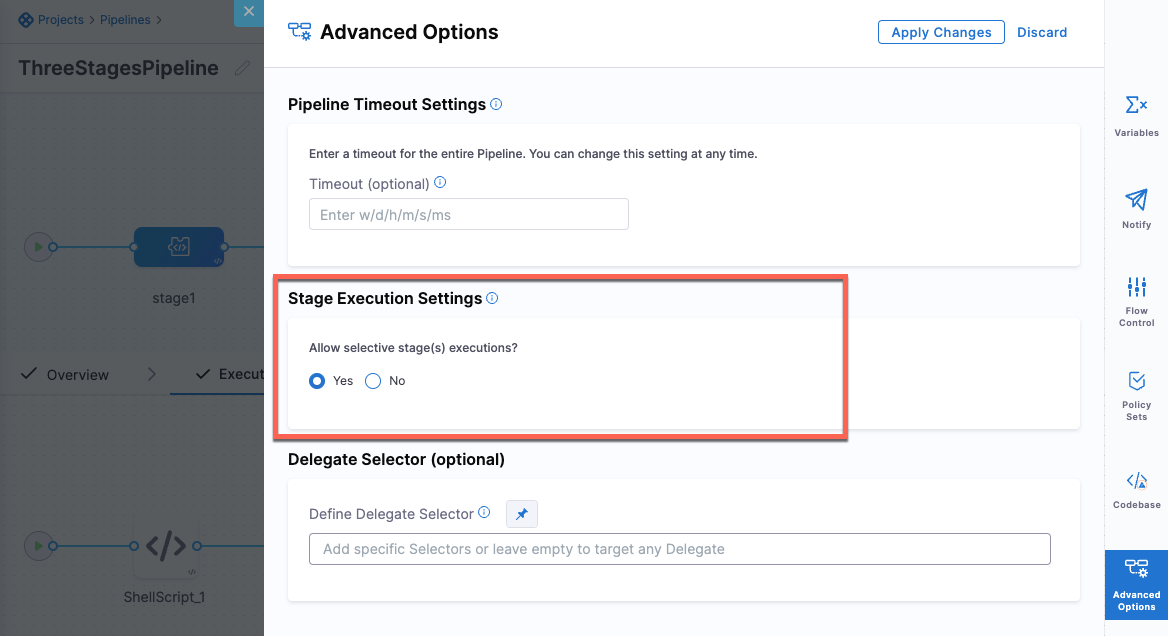The image size is (1168, 636).
Task: Switch to the Overview tab
Action: pos(77,375)
